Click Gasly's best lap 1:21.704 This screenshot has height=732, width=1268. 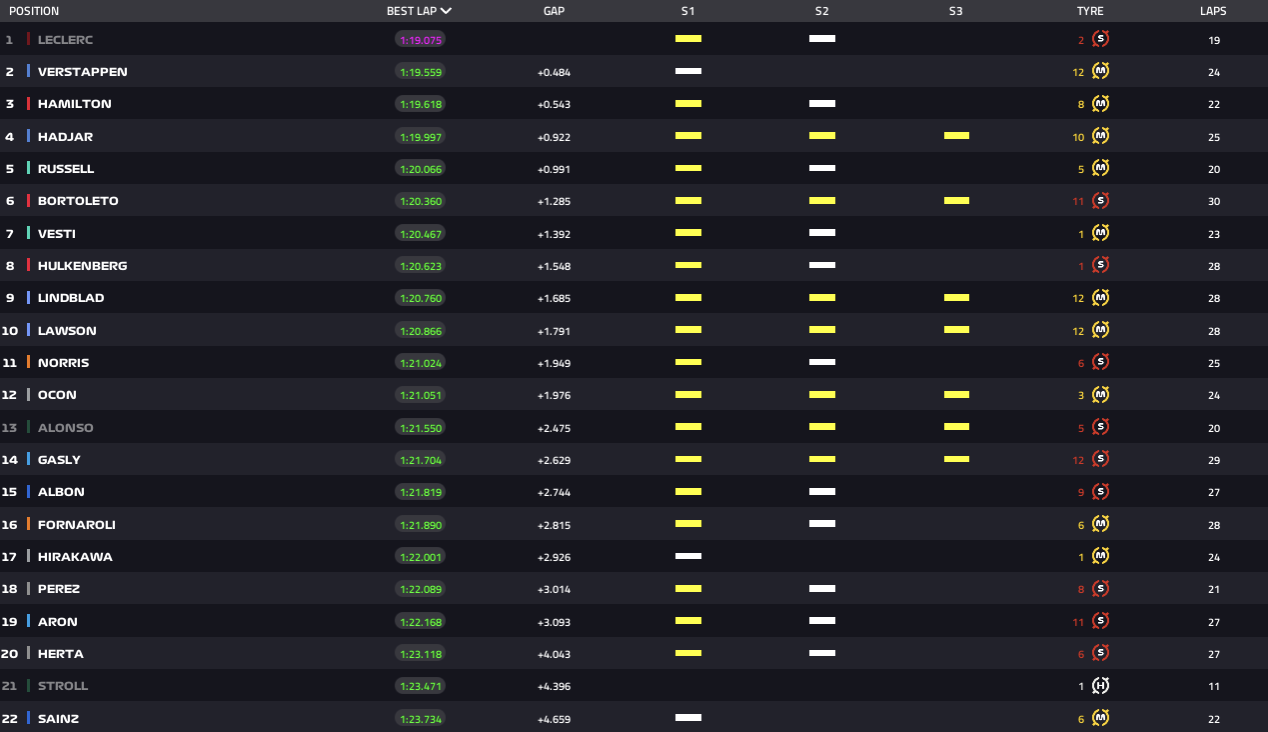pyautogui.click(x=420, y=460)
